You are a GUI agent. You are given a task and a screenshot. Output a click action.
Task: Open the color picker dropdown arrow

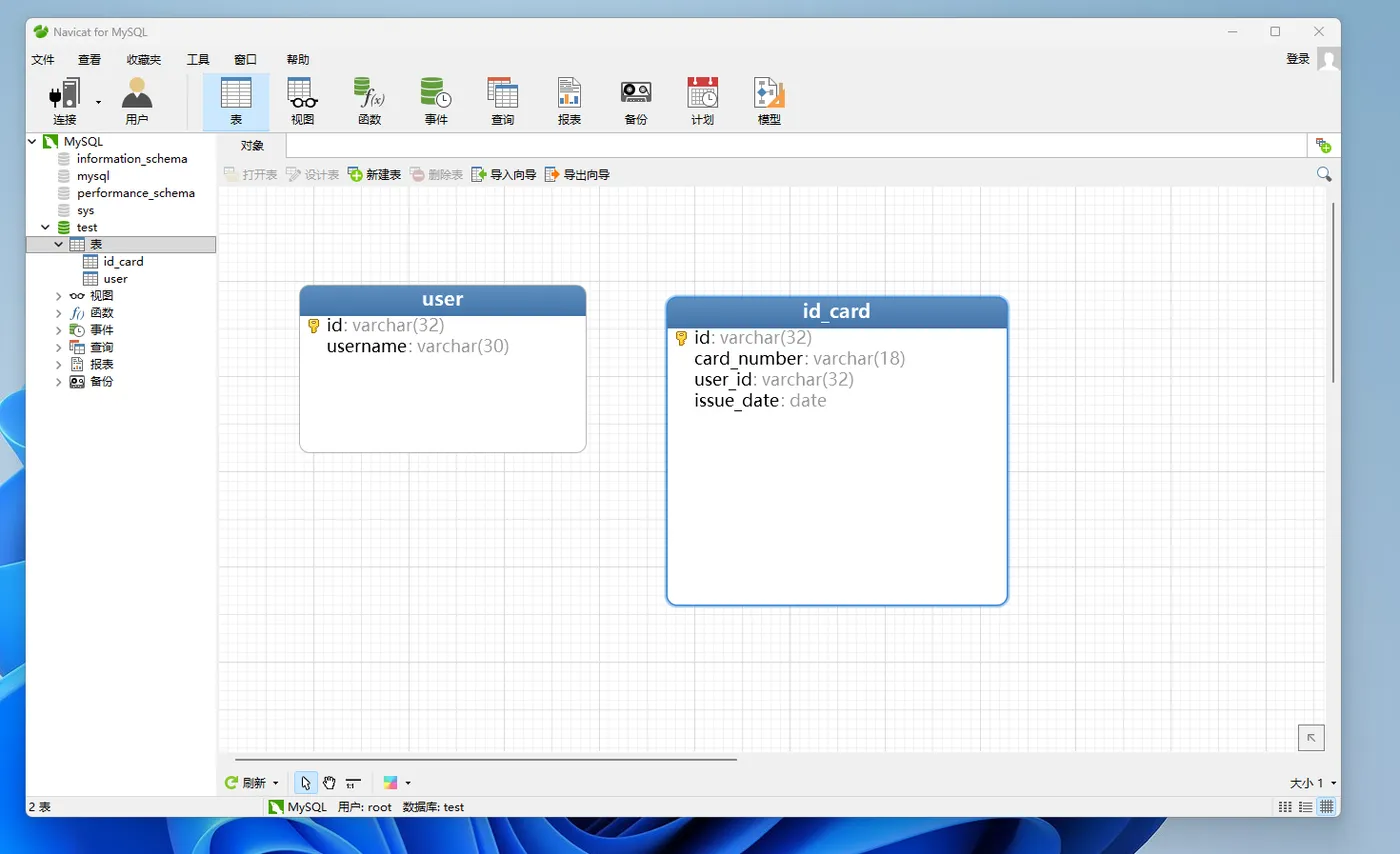(408, 783)
